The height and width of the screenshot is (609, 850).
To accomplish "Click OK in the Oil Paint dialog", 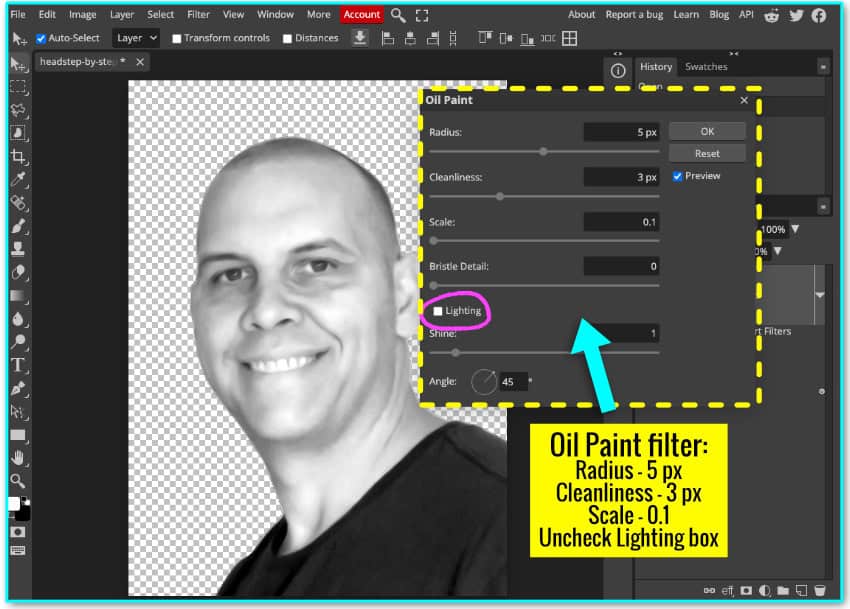I will pyautogui.click(x=707, y=131).
